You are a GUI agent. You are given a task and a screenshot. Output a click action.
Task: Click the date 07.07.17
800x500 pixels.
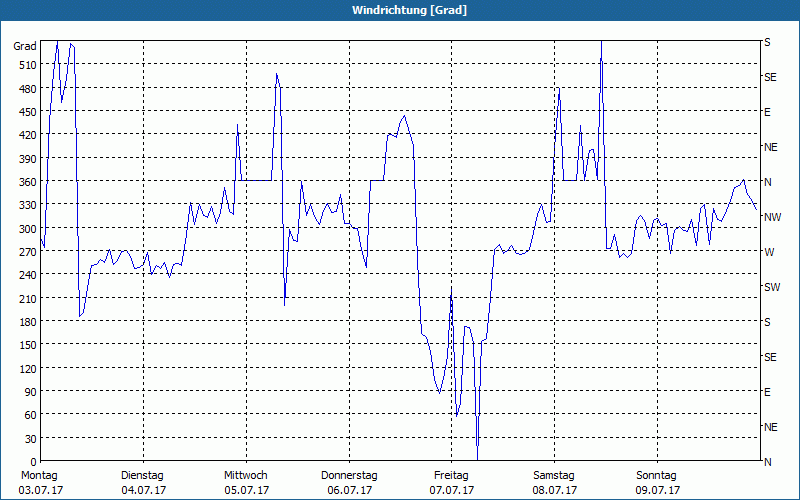pyautogui.click(x=452, y=490)
